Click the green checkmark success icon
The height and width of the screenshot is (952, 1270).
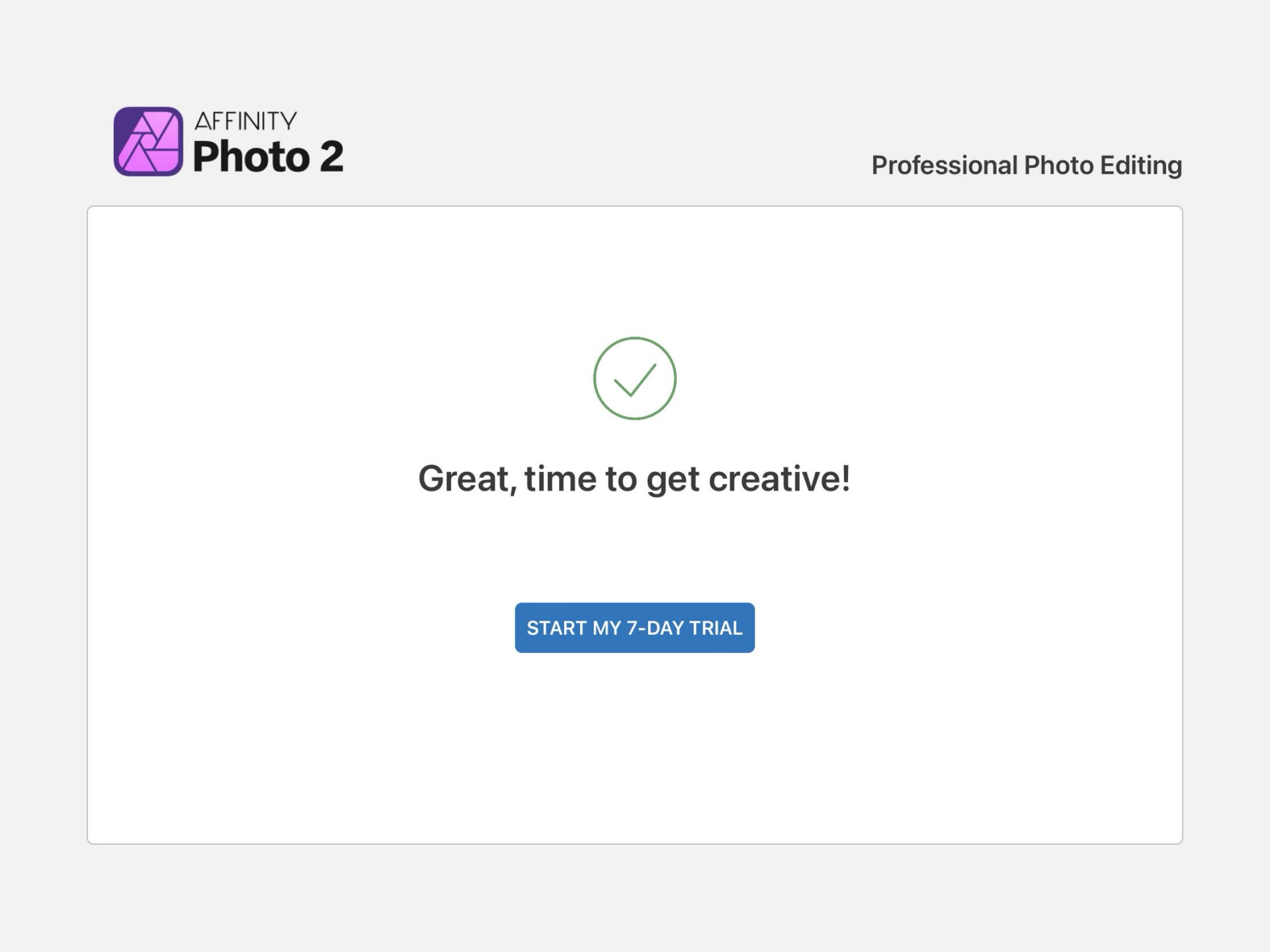point(634,379)
